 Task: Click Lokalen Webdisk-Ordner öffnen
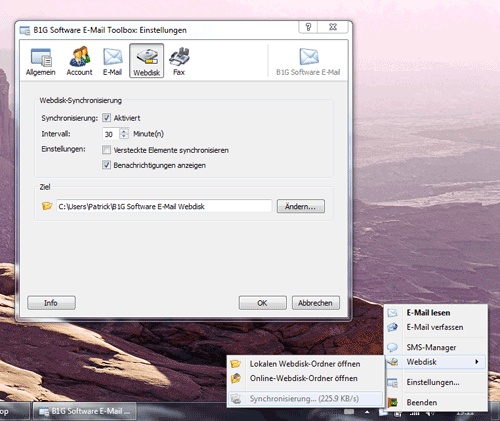(305, 364)
